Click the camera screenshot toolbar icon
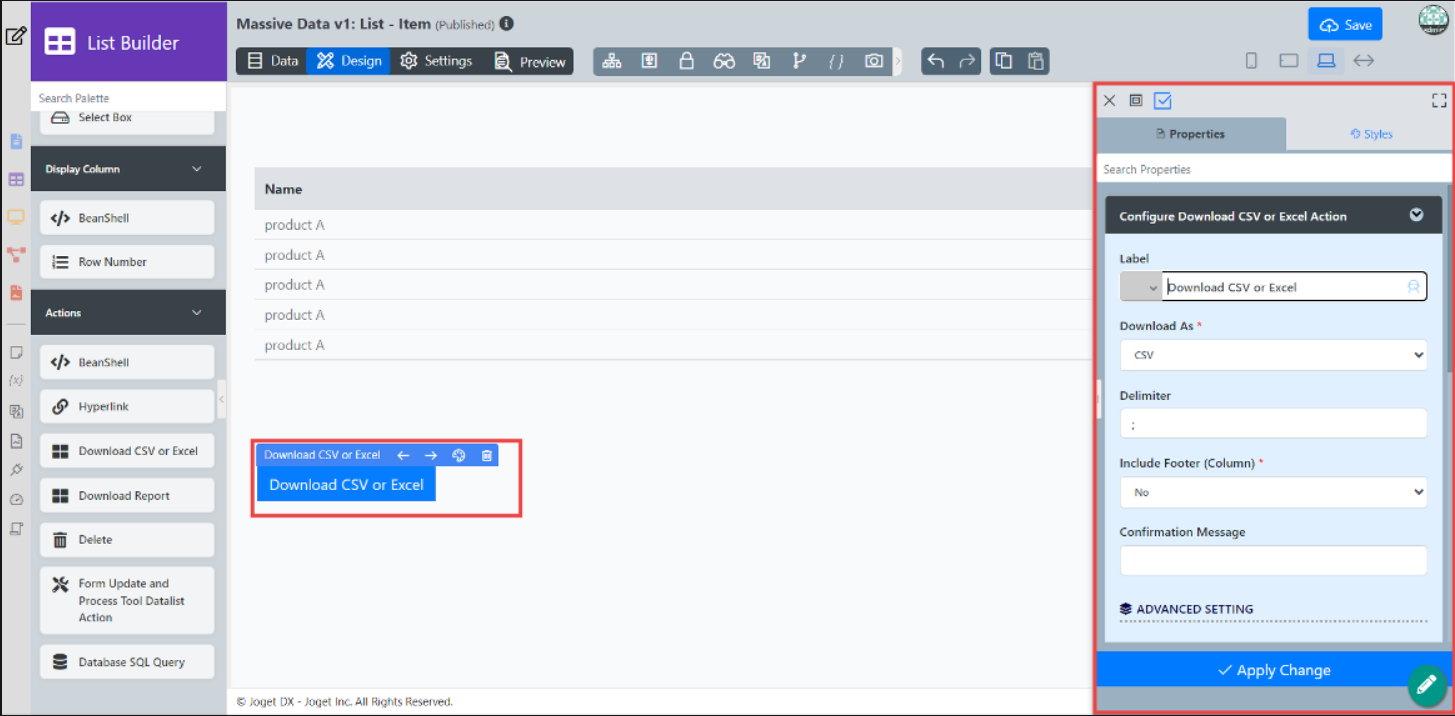1455x716 pixels. [874, 61]
